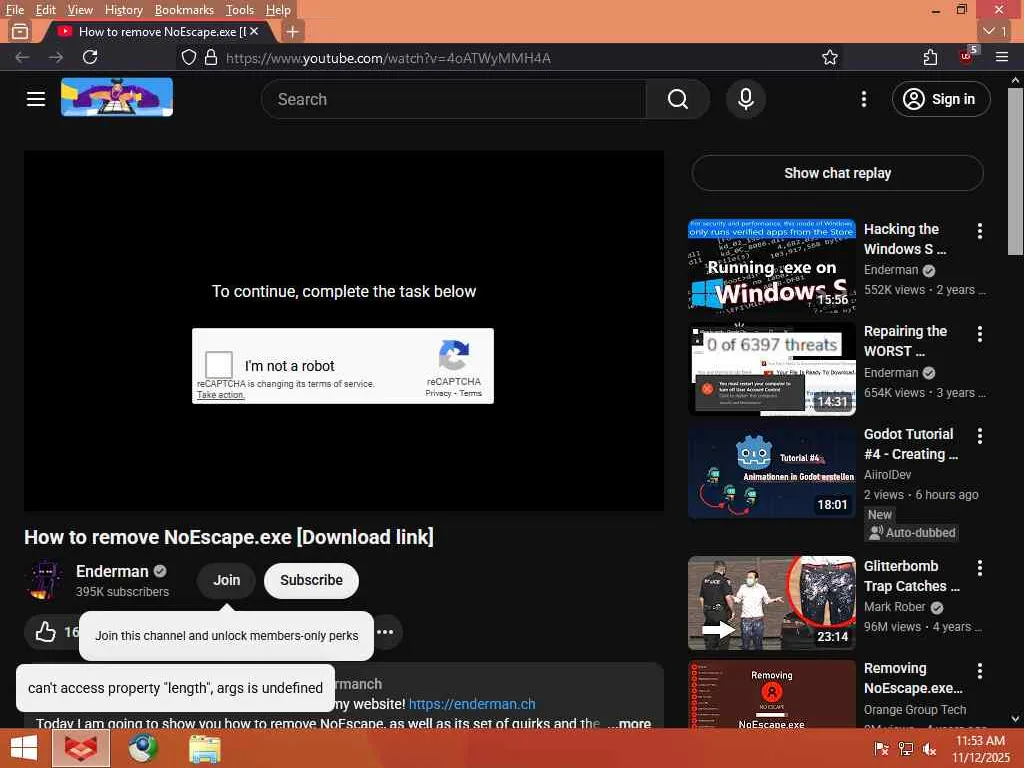Click the volume tray icon
1024x768 pixels.
tap(930, 749)
